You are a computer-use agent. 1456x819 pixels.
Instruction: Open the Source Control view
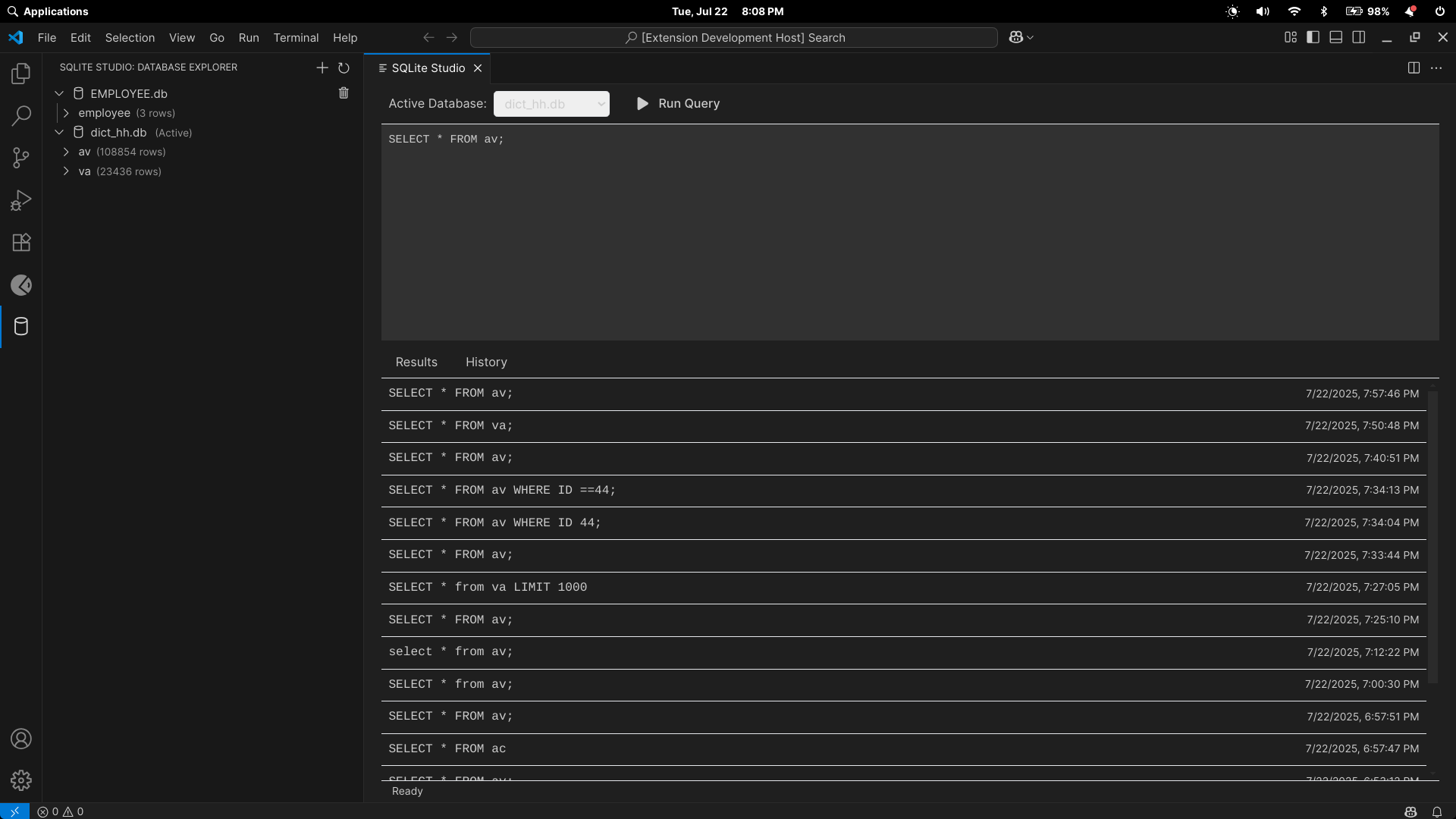click(x=21, y=158)
